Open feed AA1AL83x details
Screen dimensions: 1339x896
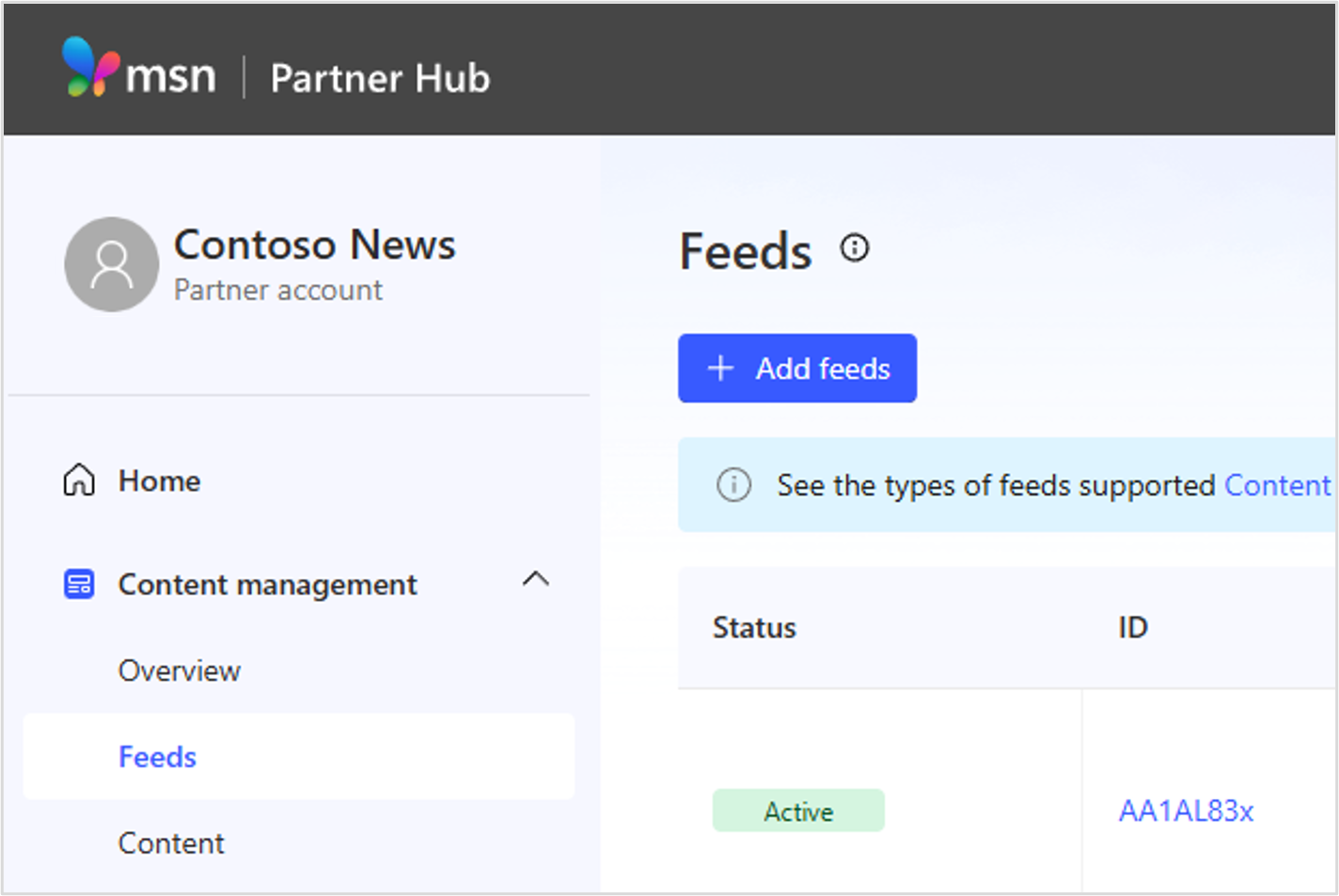(1186, 810)
